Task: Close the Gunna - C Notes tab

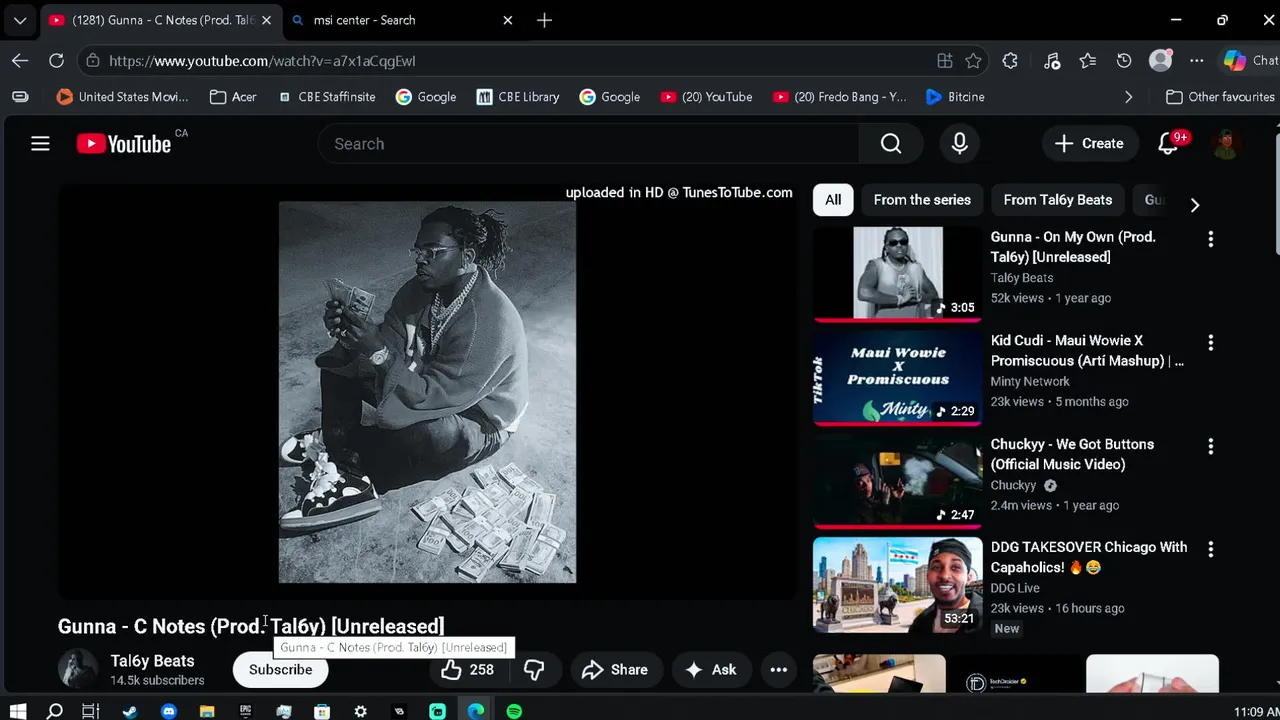Action: [266, 20]
